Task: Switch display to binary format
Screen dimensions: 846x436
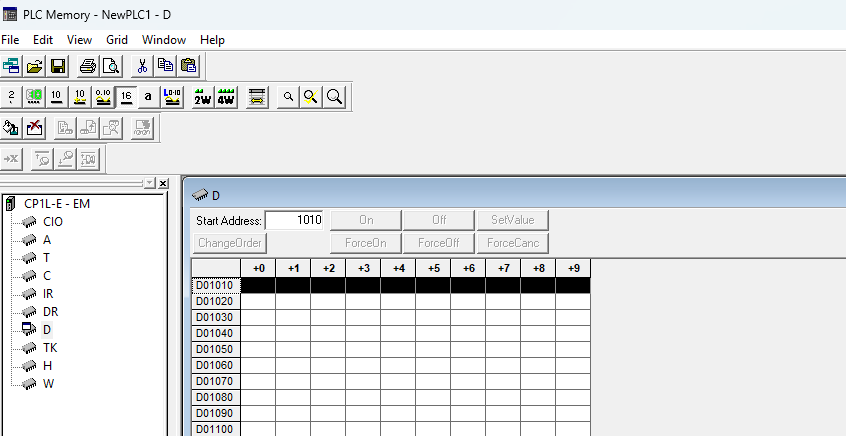Action: 11,97
